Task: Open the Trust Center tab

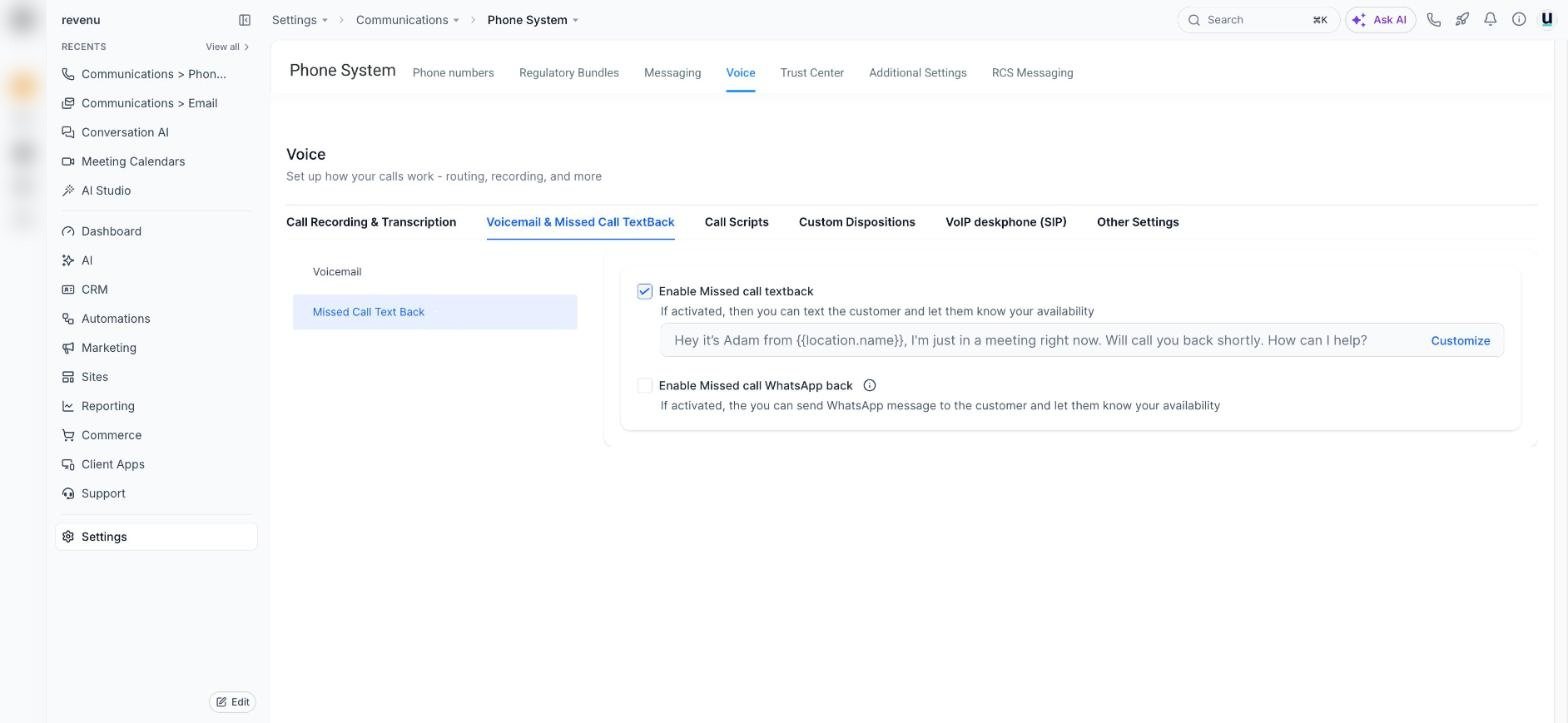Action: click(812, 73)
